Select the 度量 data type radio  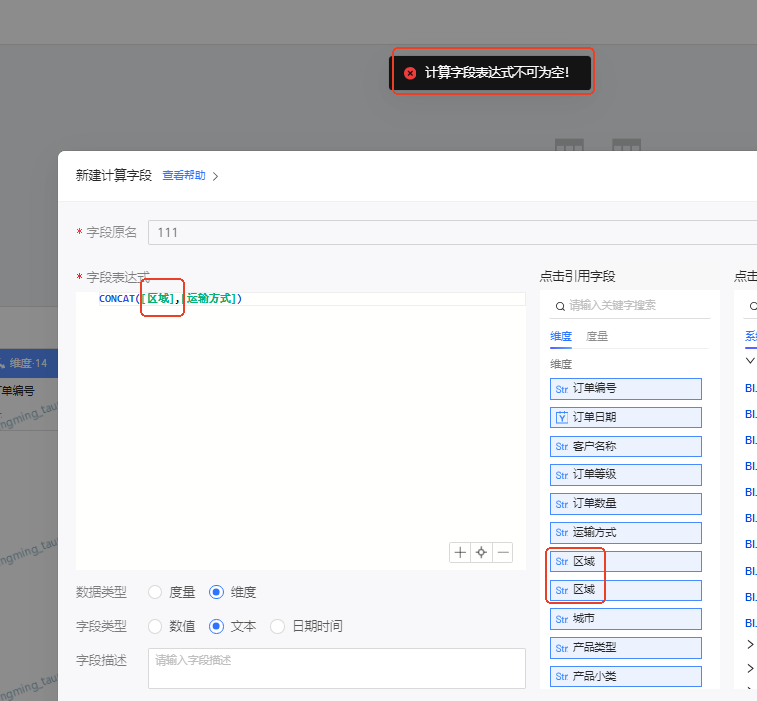click(x=155, y=592)
